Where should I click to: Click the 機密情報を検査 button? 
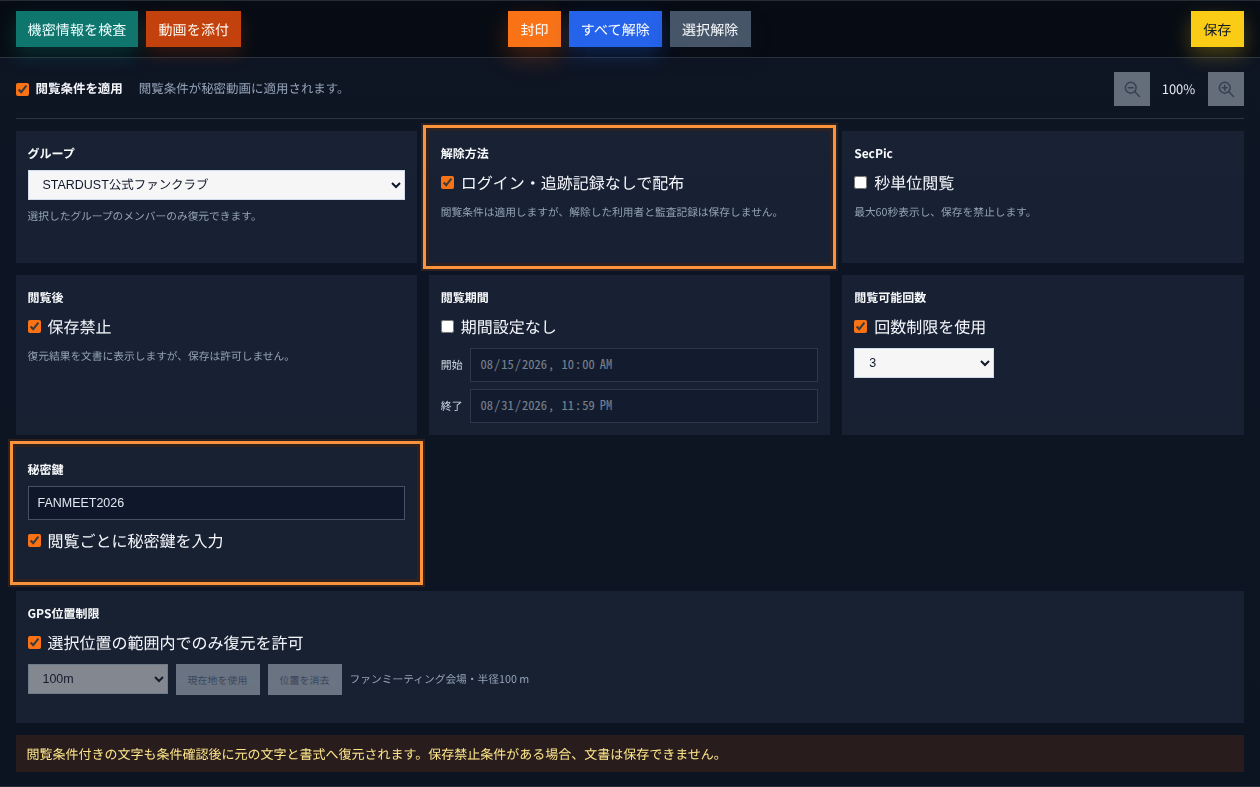[77, 30]
